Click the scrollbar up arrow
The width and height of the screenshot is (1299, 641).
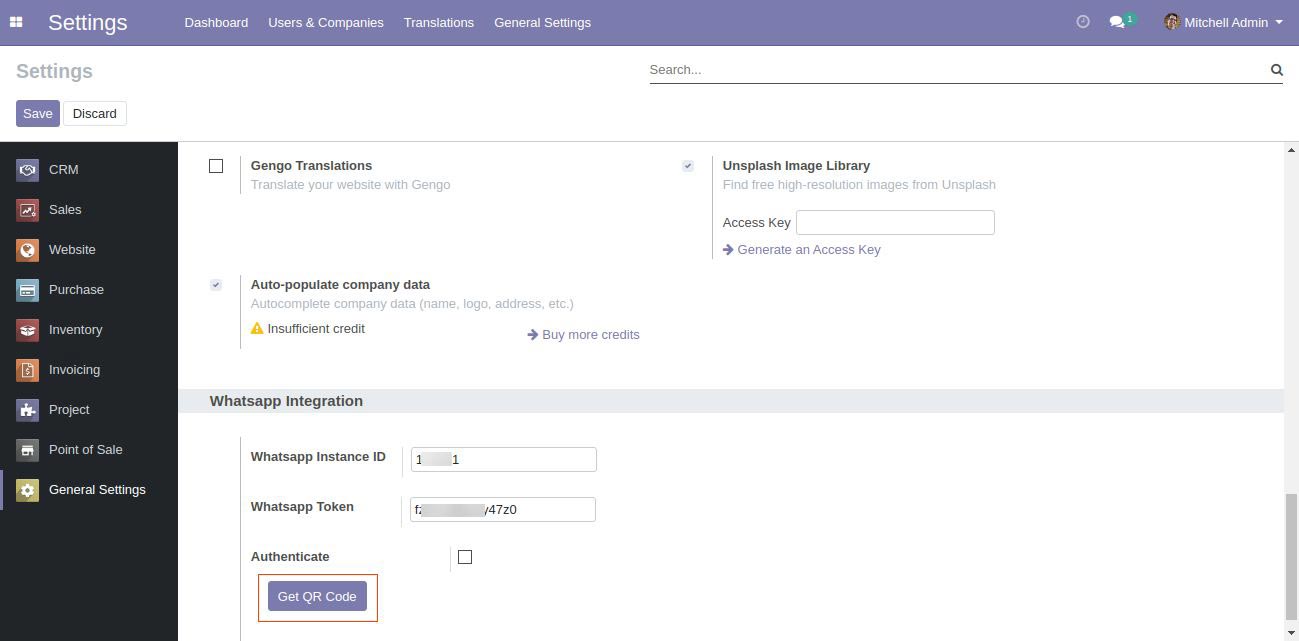tap(1291, 150)
